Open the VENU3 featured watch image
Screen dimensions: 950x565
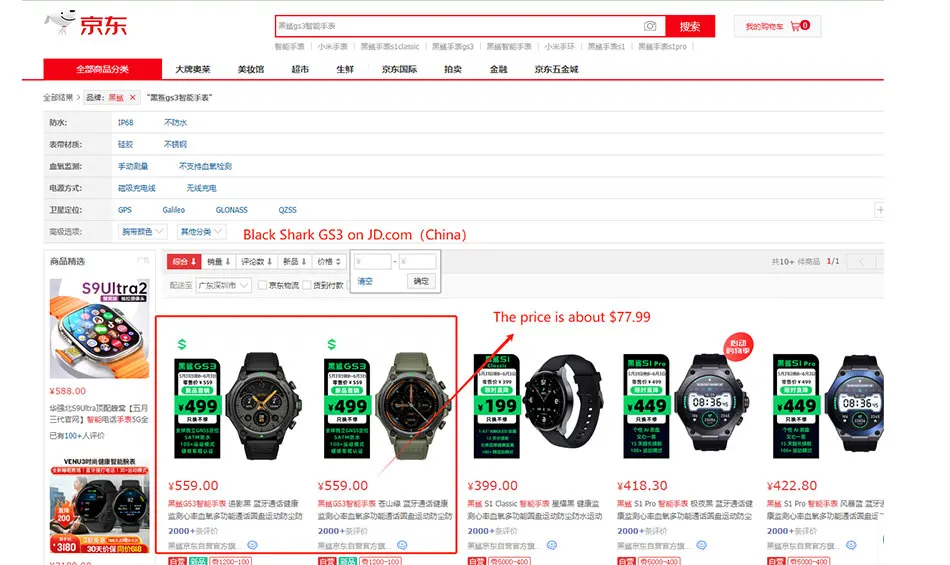coord(99,505)
